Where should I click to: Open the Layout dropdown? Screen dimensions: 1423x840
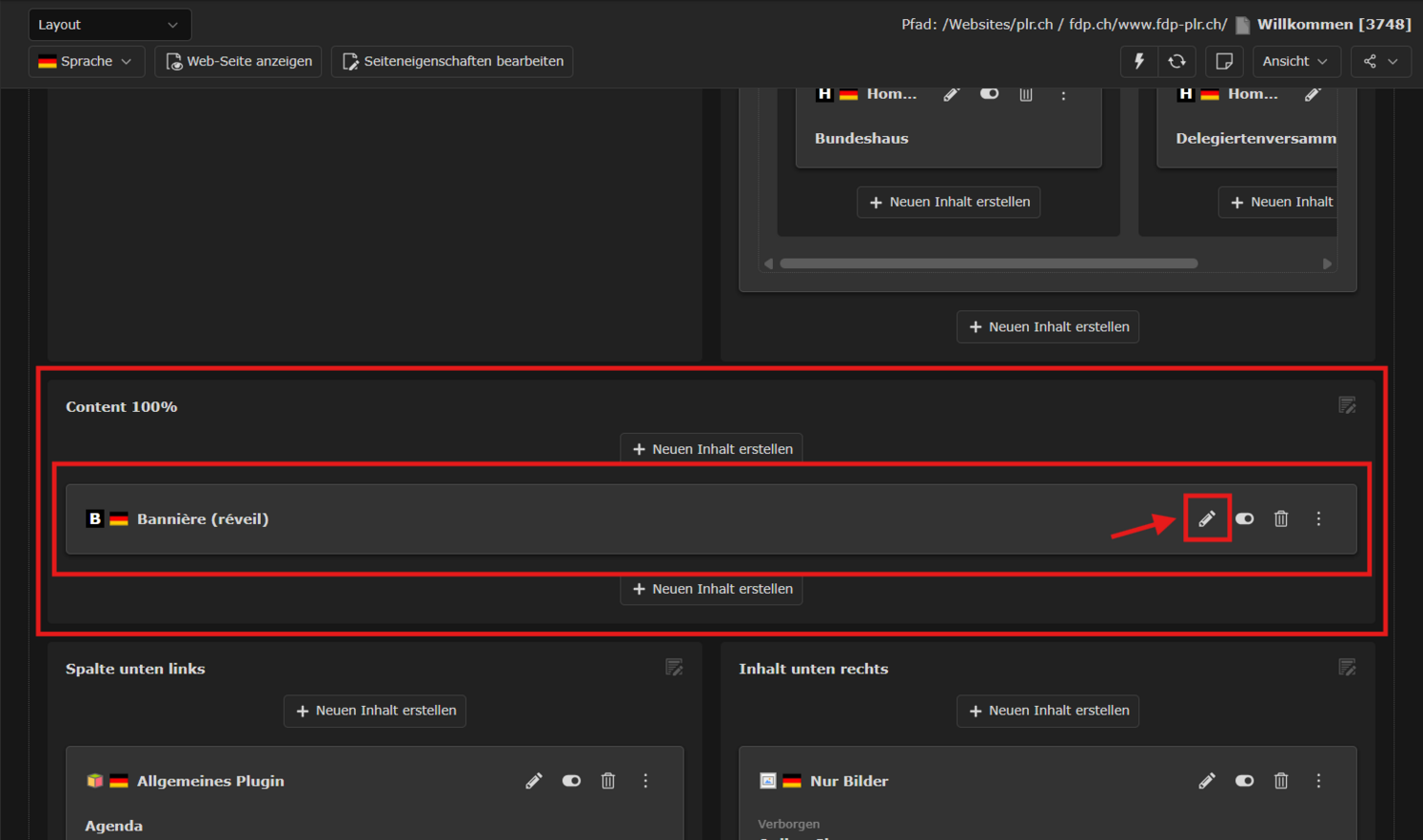109,25
